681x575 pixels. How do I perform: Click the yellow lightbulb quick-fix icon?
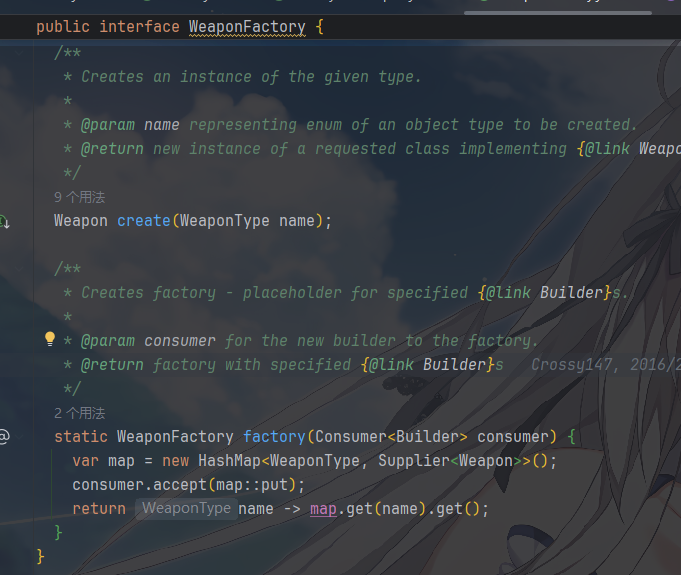coord(50,339)
